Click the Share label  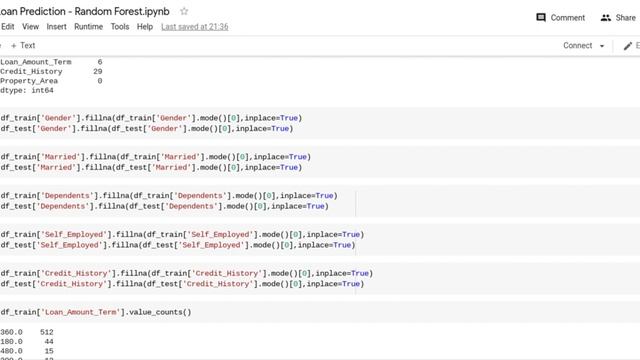(626, 18)
